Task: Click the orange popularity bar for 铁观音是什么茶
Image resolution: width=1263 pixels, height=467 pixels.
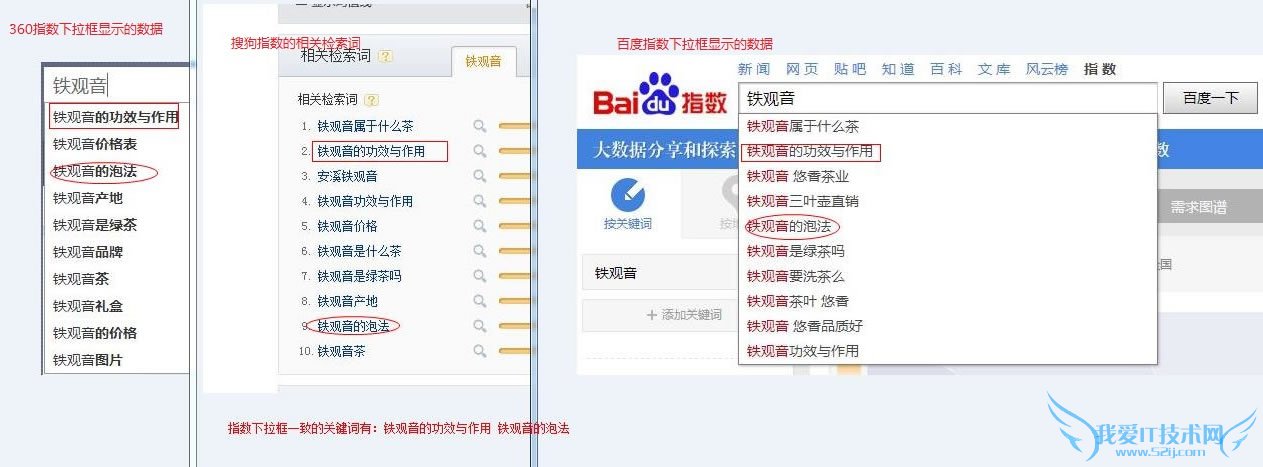Action: (514, 251)
